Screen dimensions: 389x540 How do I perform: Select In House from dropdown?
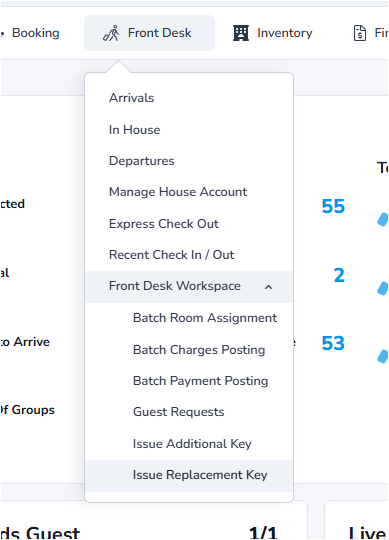[x=135, y=130]
